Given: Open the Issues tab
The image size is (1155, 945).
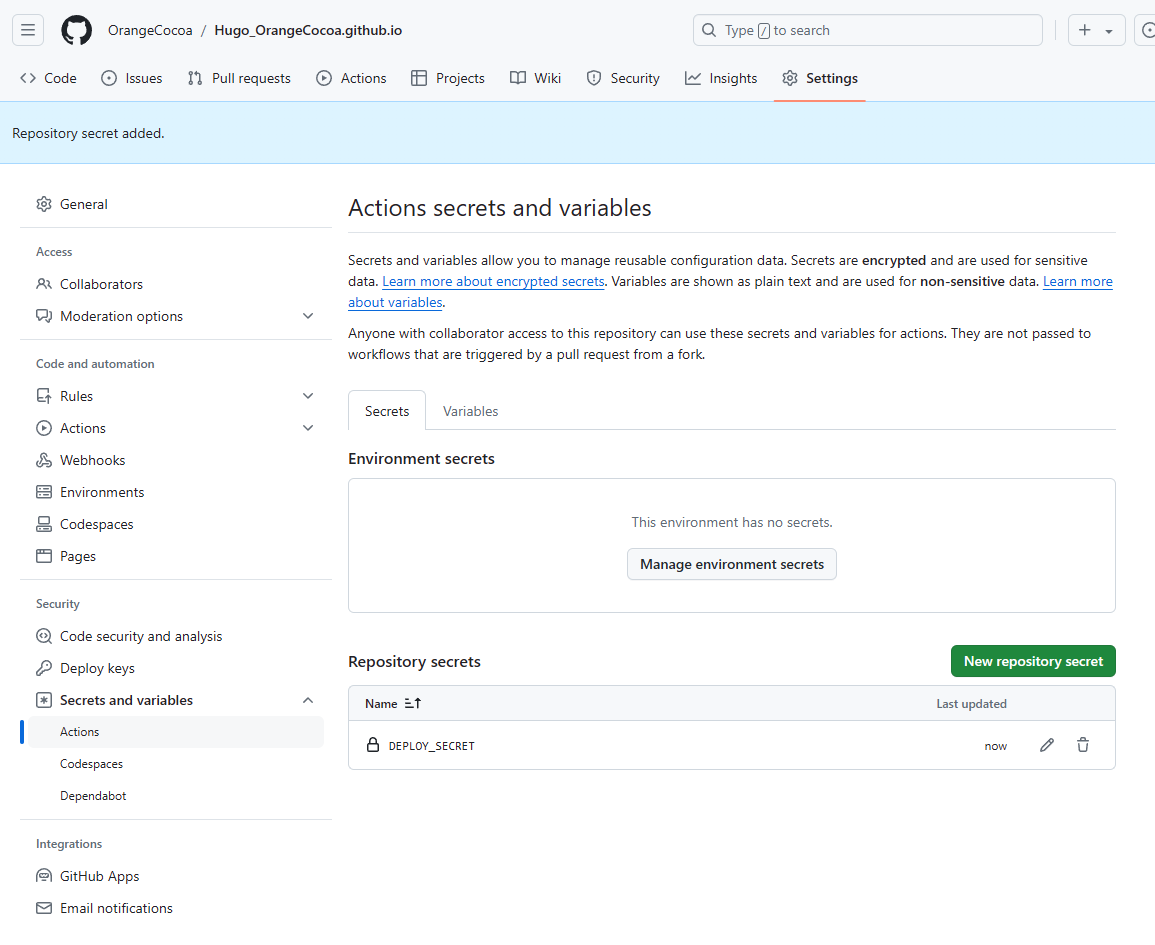Looking at the screenshot, I should tap(132, 78).
